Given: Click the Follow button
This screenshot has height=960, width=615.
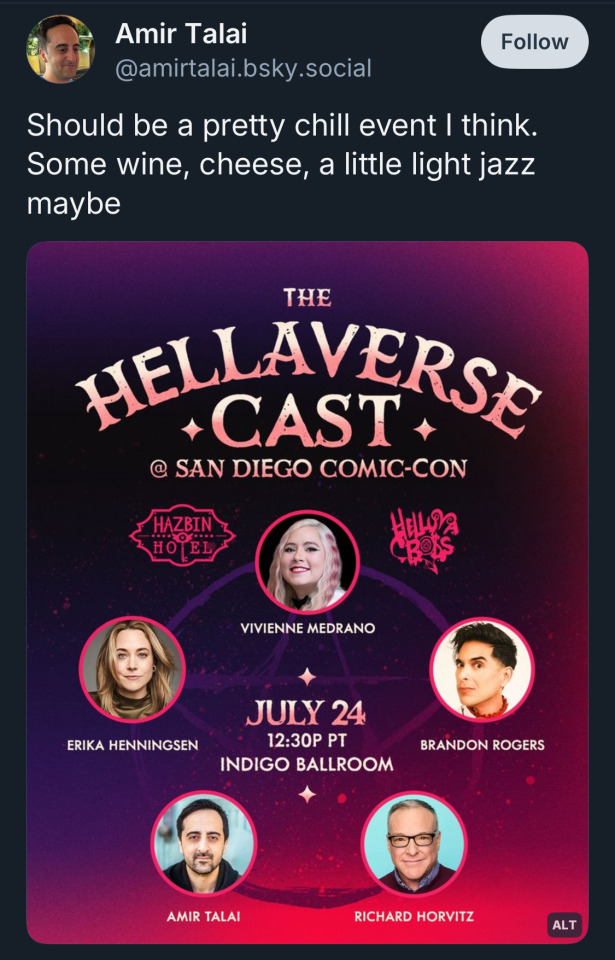Looking at the screenshot, I should coord(535,42).
